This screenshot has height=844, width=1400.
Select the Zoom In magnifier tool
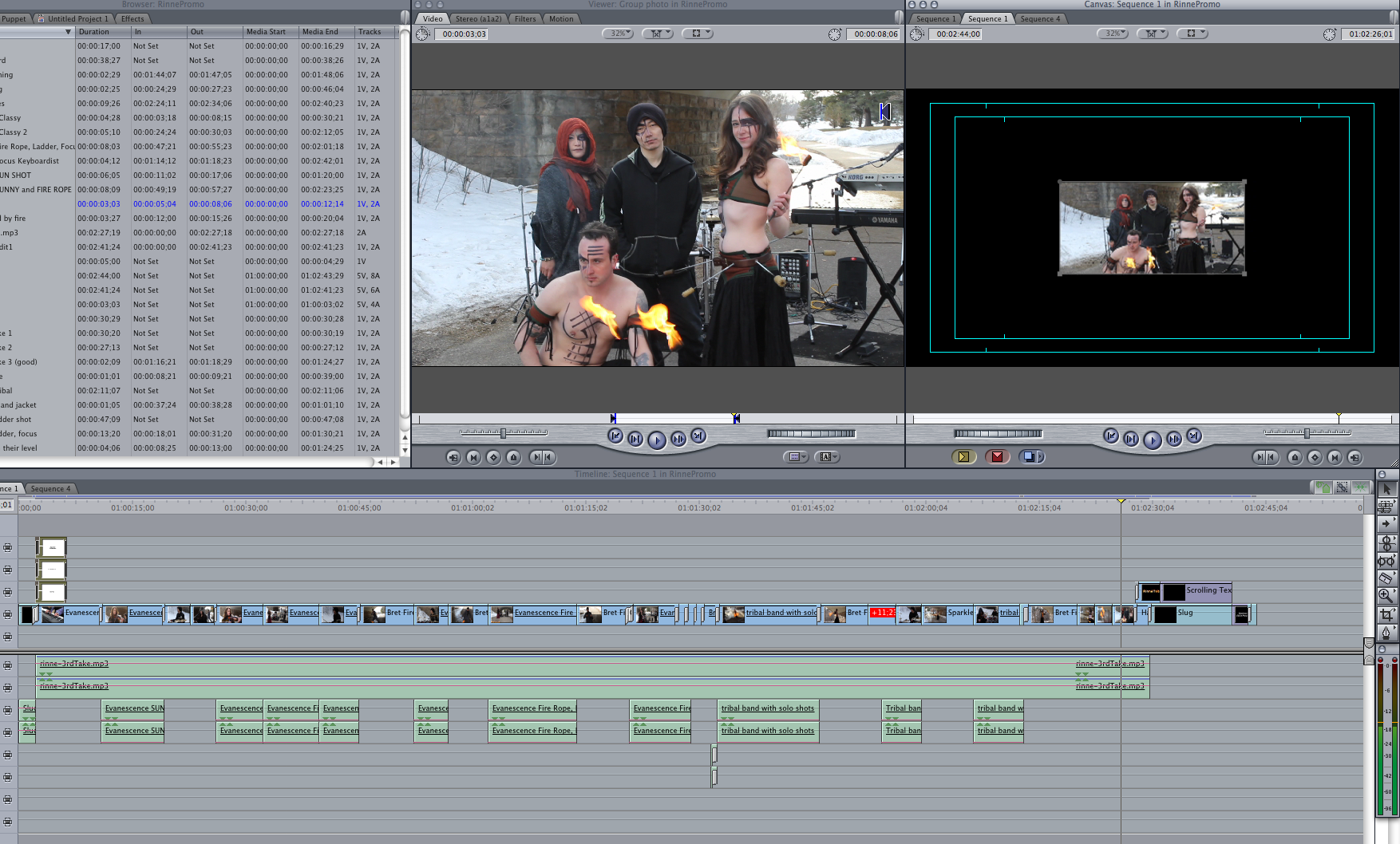click(1386, 596)
